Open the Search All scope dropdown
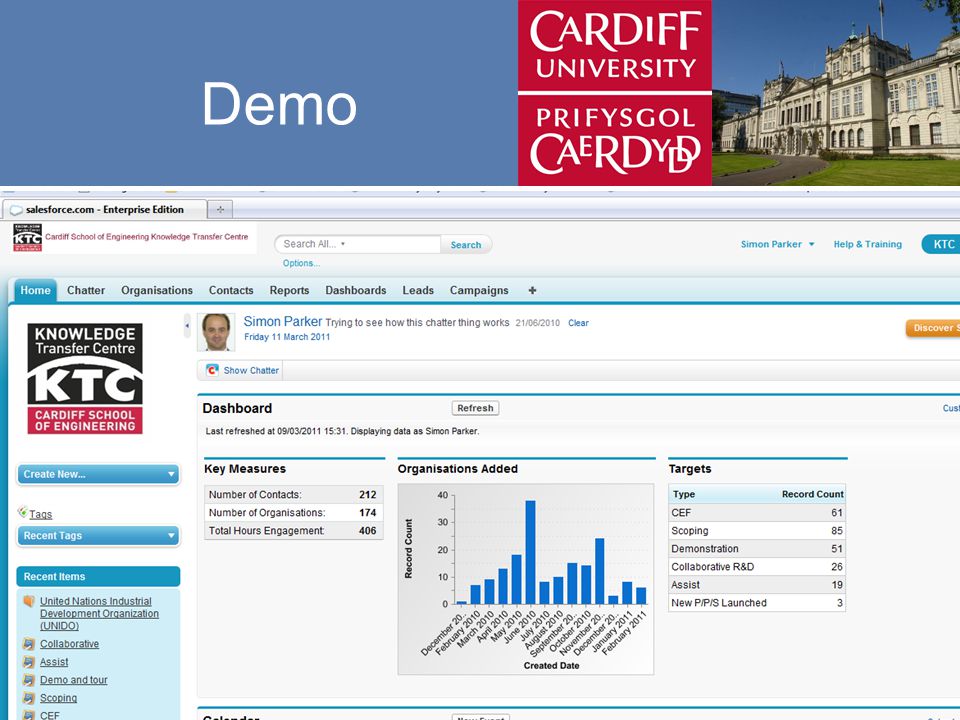Screen dimensions: 960x720 point(343,244)
